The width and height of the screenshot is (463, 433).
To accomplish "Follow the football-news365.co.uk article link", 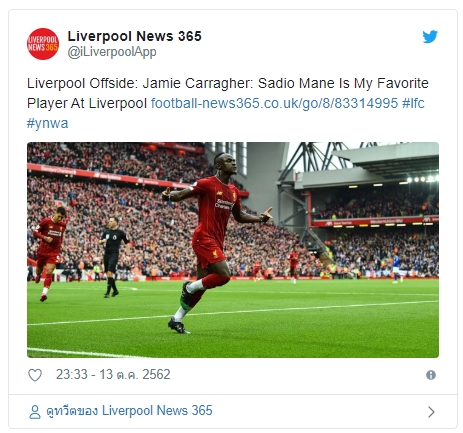I will pyautogui.click(x=274, y=103).
